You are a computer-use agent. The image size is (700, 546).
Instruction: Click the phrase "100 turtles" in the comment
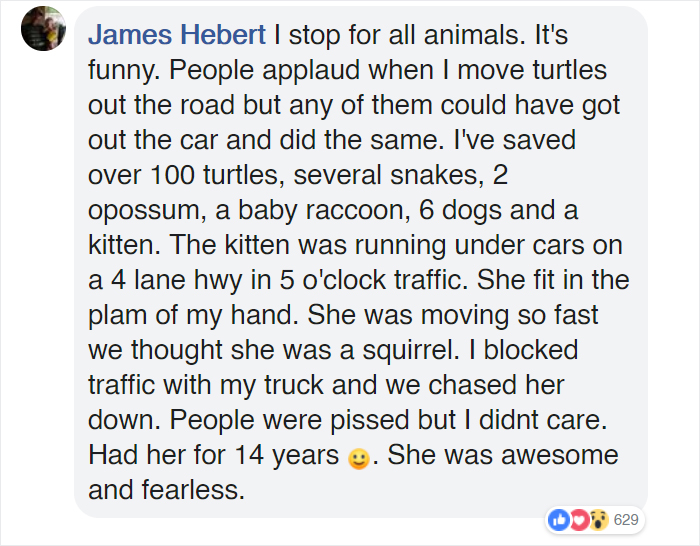click(214, 175)
